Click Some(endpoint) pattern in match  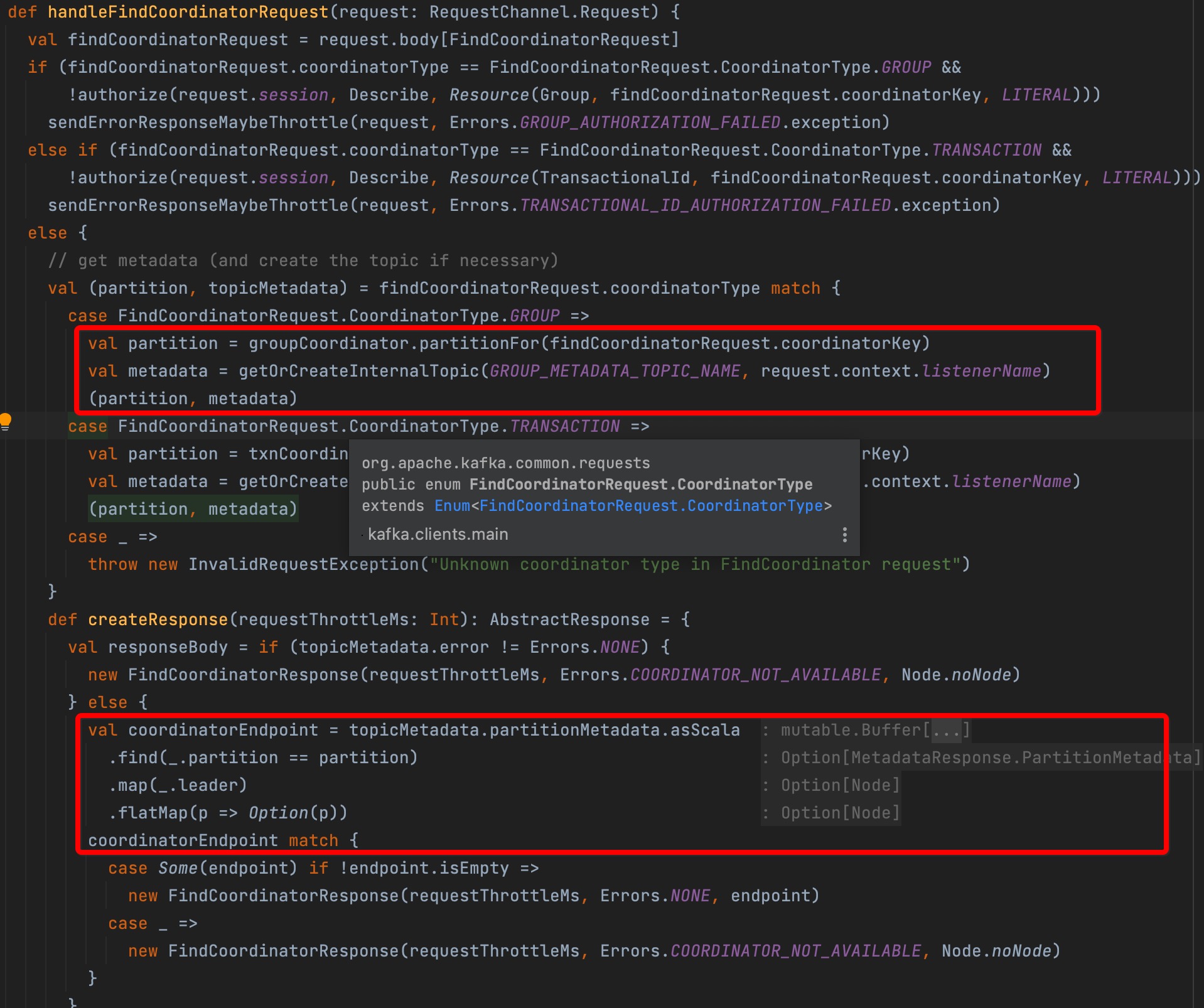(x=228, y=868)
